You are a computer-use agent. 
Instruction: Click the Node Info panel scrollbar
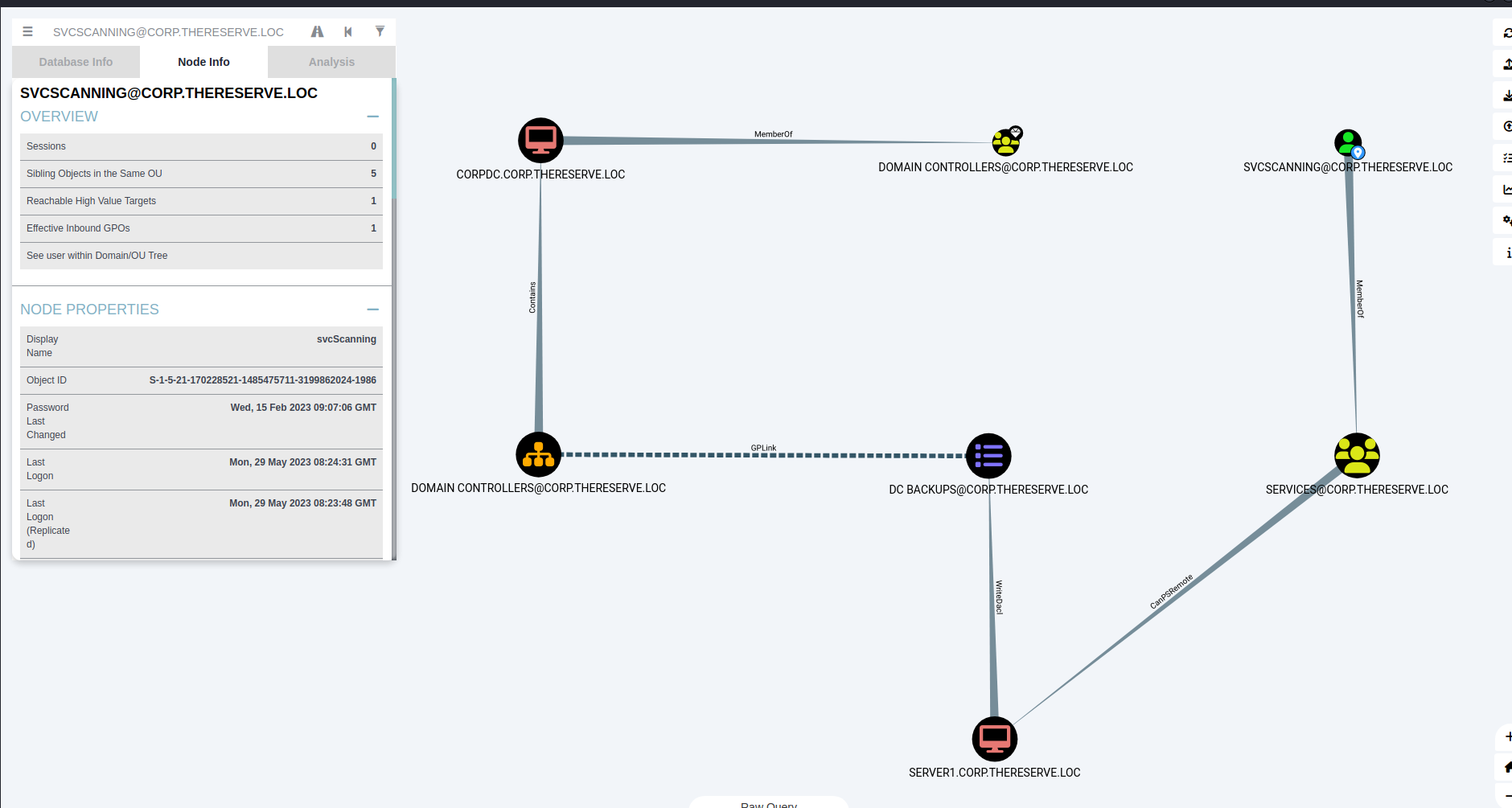click(394, 138)
